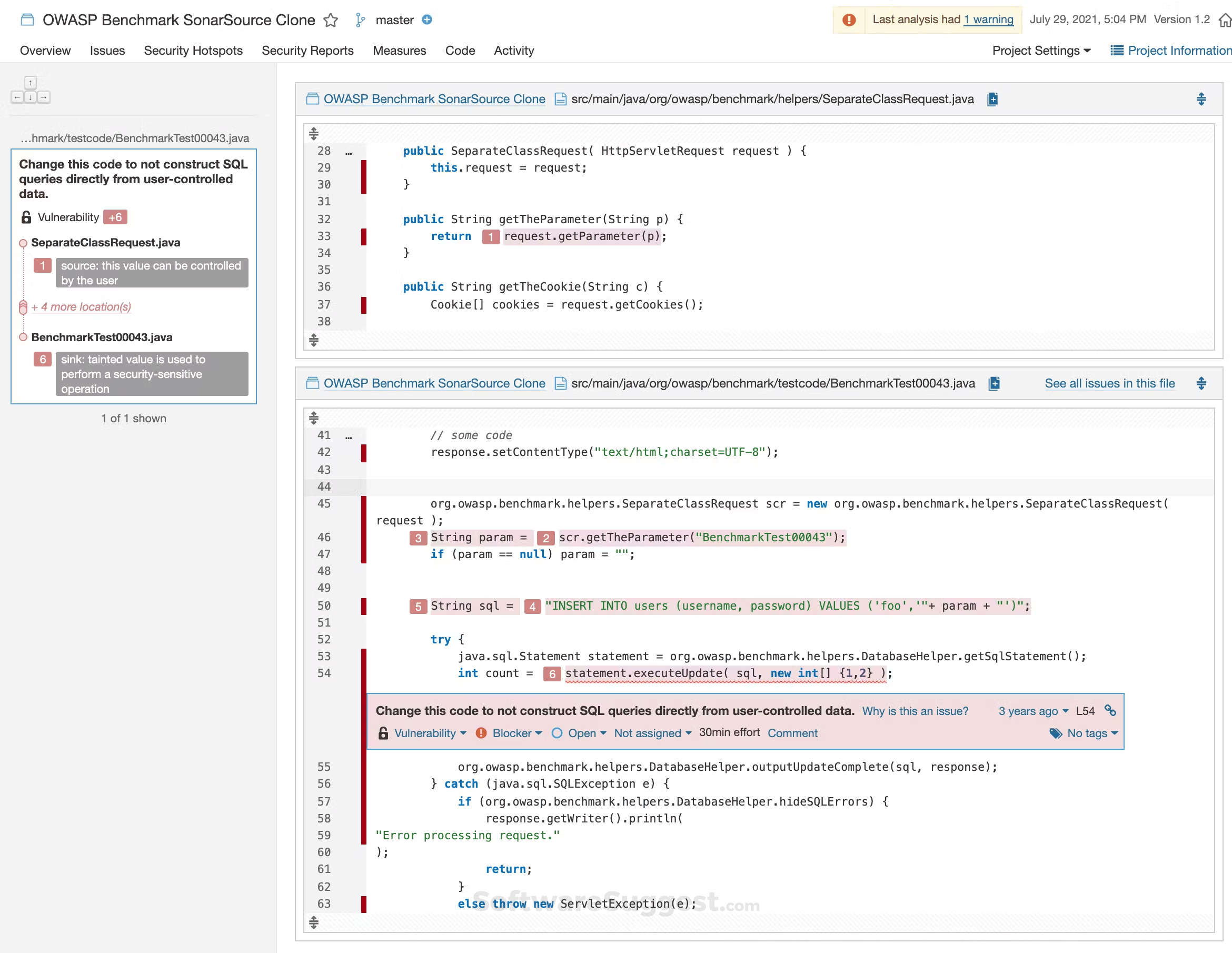
Task: Select the source location step 1 in sidebar
Action: (x=152, y=273)
